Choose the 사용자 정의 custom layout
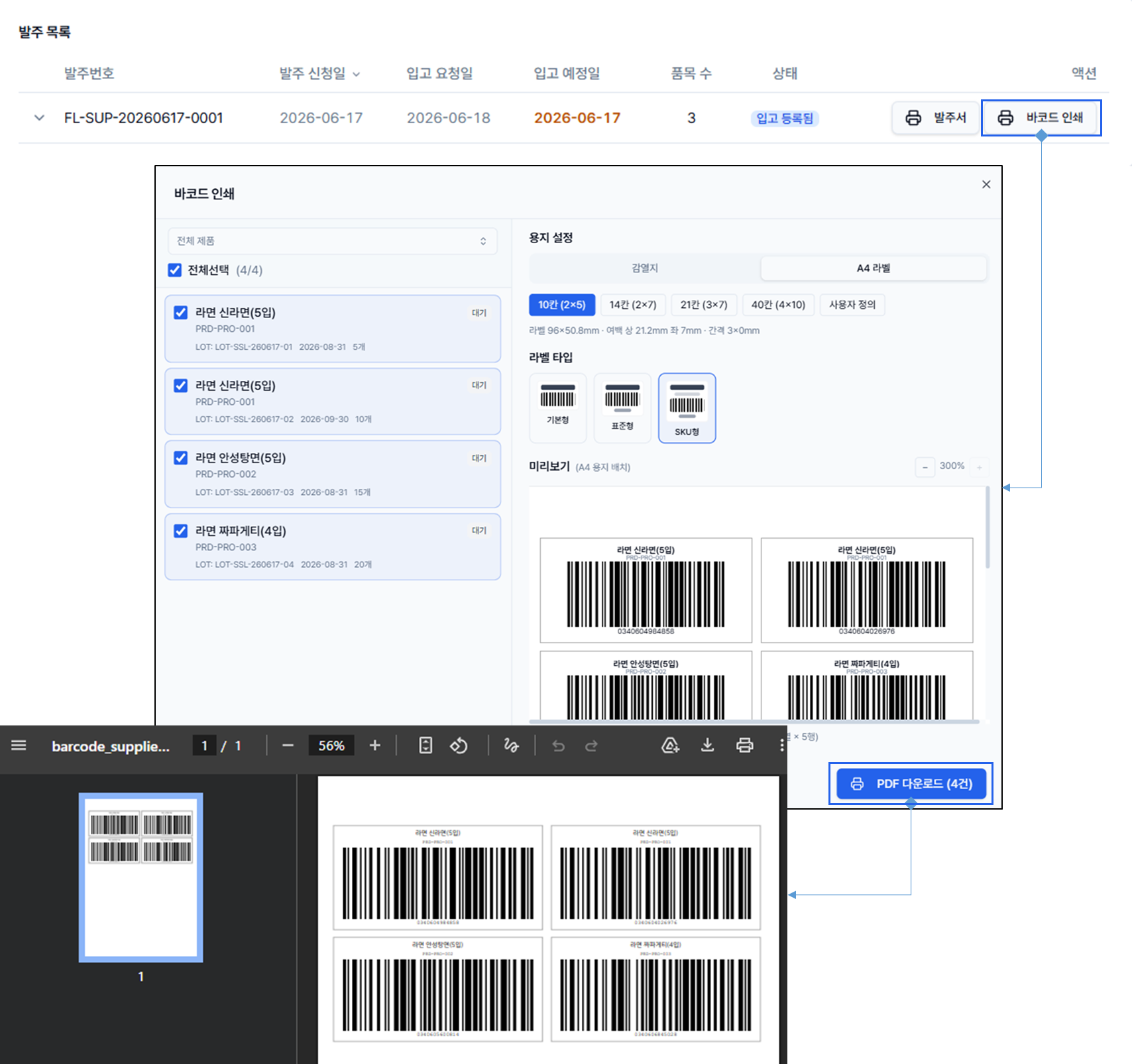This screenshot has height=1064, width=1132. click(x=852, y=305)
